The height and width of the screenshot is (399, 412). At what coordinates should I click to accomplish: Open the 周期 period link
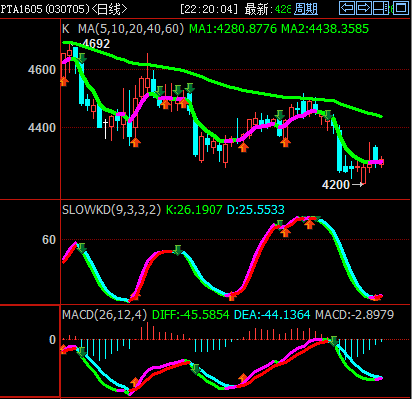(x=306, y=9)
